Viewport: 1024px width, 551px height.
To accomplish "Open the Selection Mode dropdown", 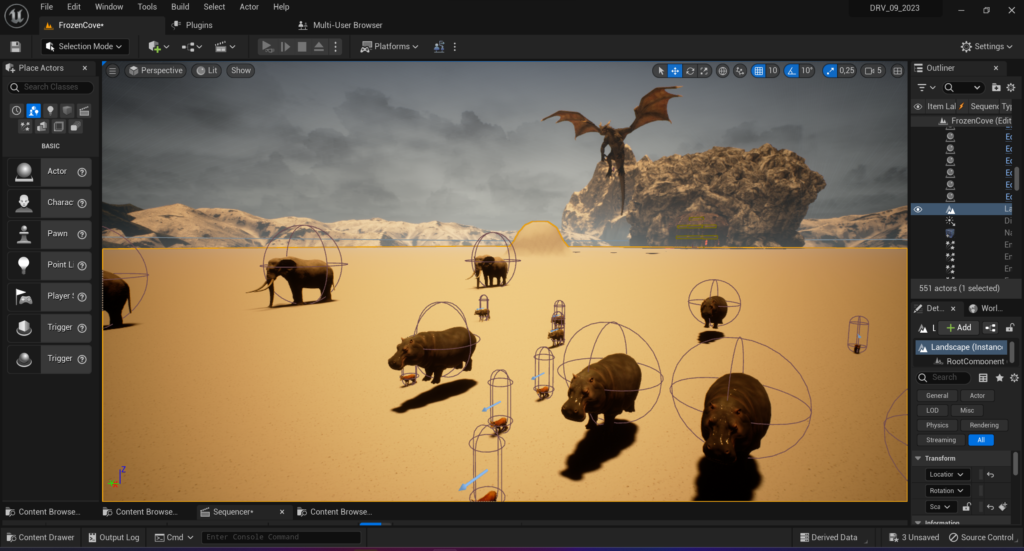I will point(85,46).
